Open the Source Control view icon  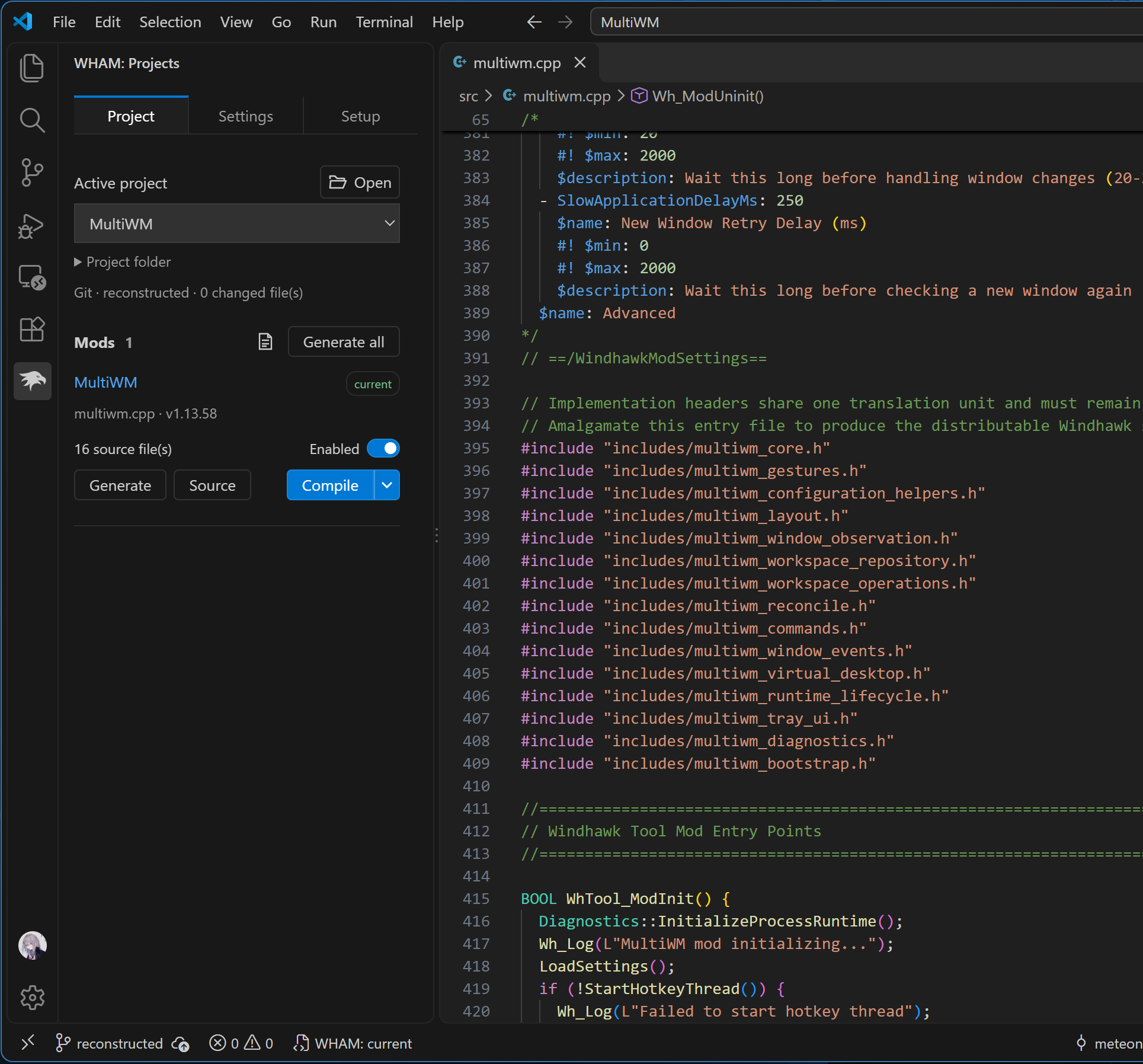click(x=32, y=172)
